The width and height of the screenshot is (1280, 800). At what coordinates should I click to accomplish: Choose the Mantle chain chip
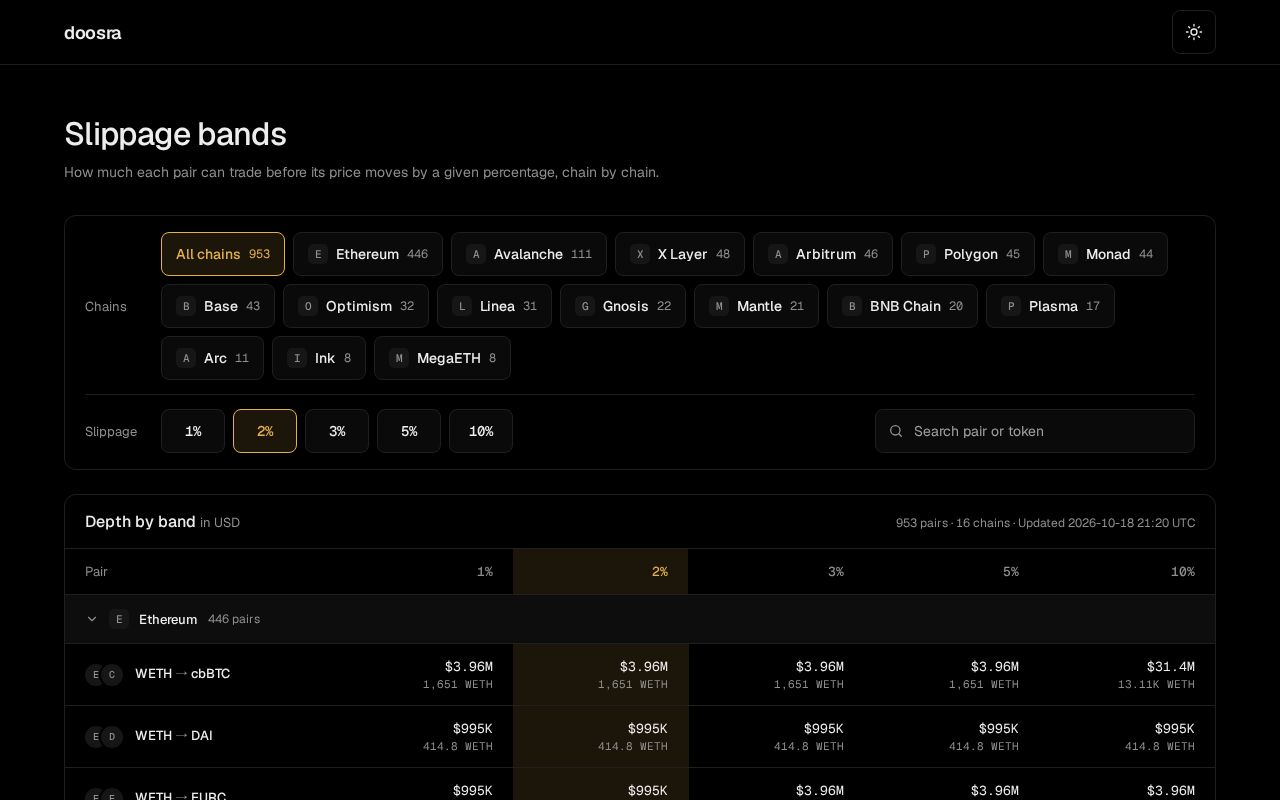(756, 306)
